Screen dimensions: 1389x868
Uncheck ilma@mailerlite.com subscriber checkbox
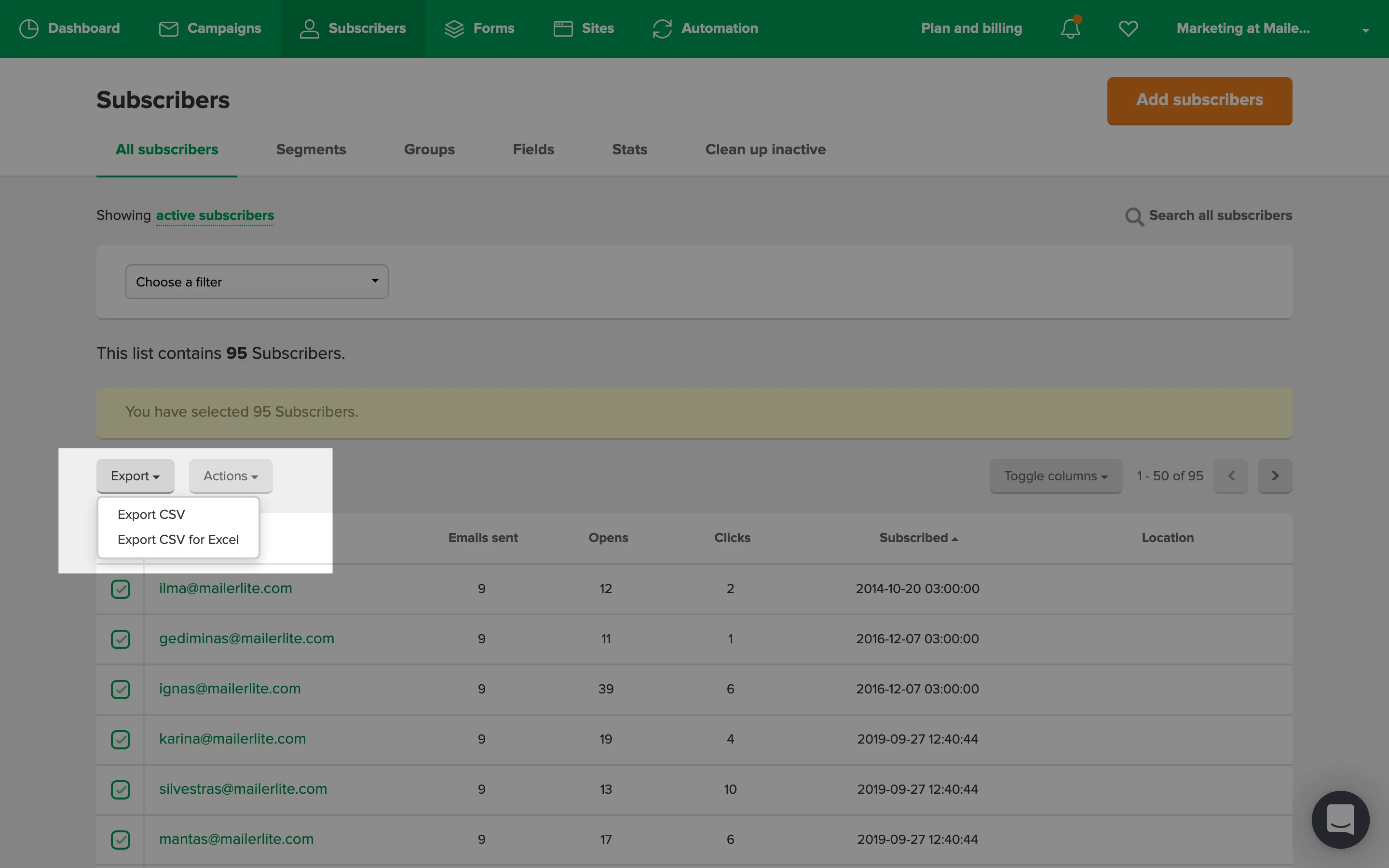coord(121,588)
